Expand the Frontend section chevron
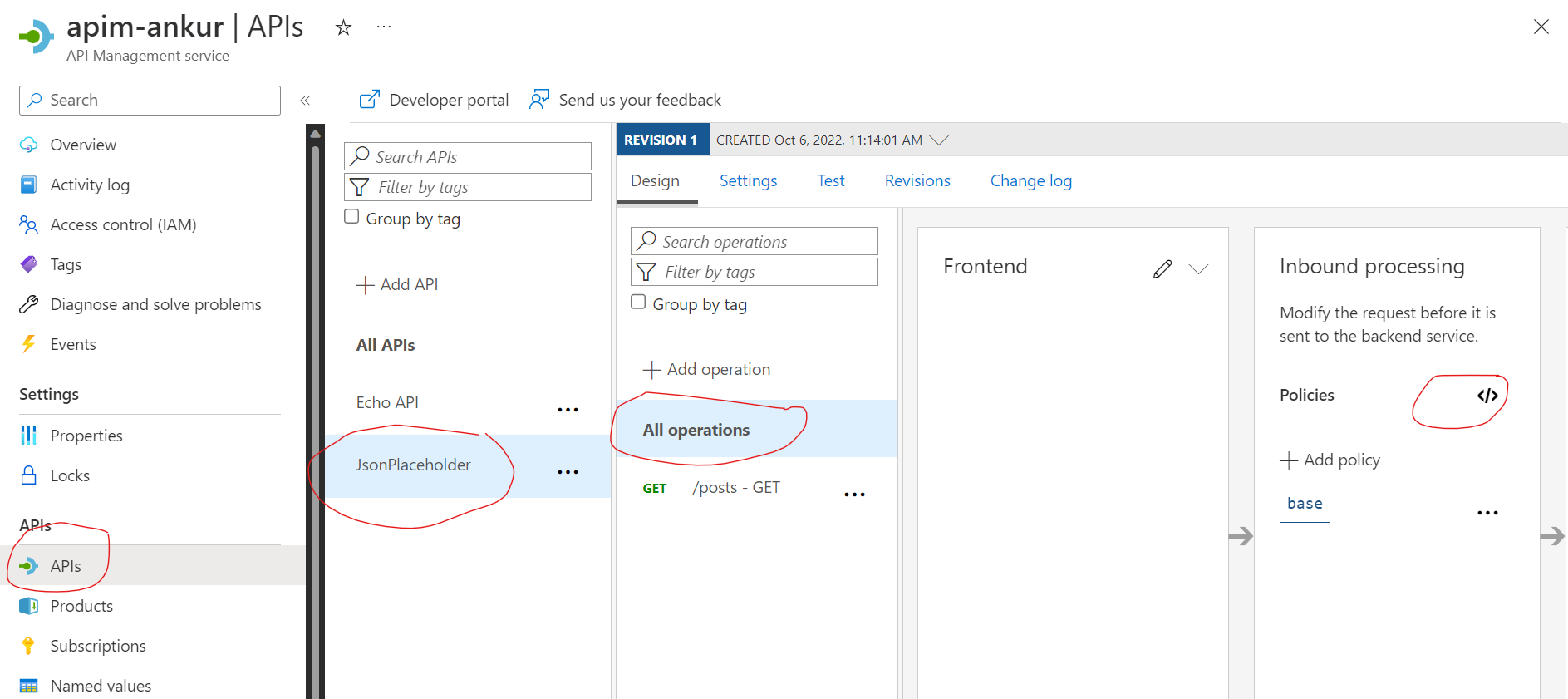Viewport: 1568px width, 699px height. (1198, 269)
